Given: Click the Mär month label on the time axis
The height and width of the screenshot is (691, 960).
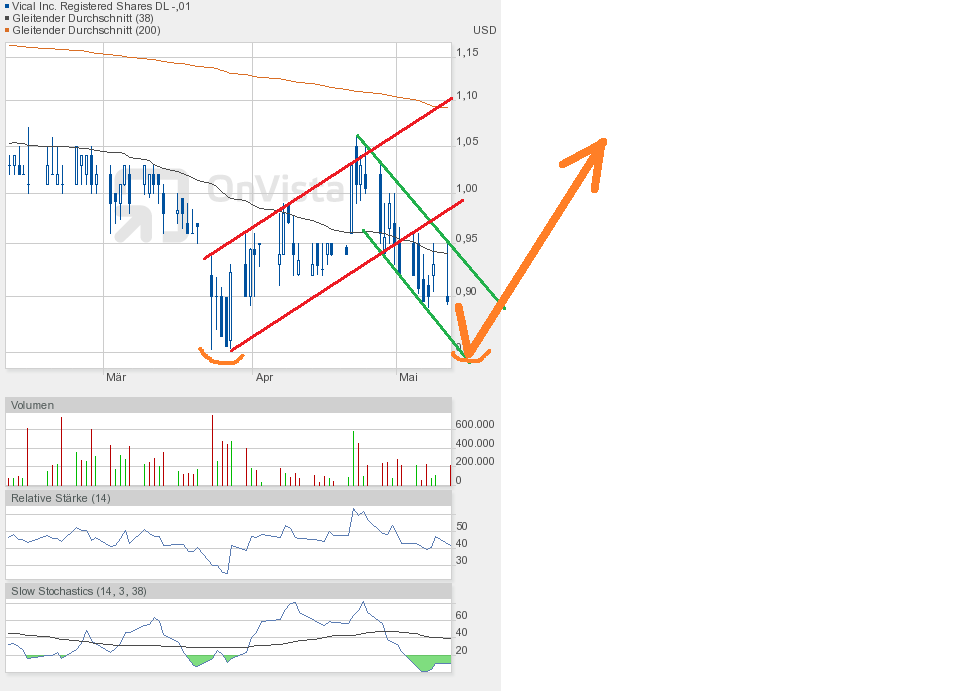Looking at the screenshot, I should pyautogui.click(x=116, y=377).
